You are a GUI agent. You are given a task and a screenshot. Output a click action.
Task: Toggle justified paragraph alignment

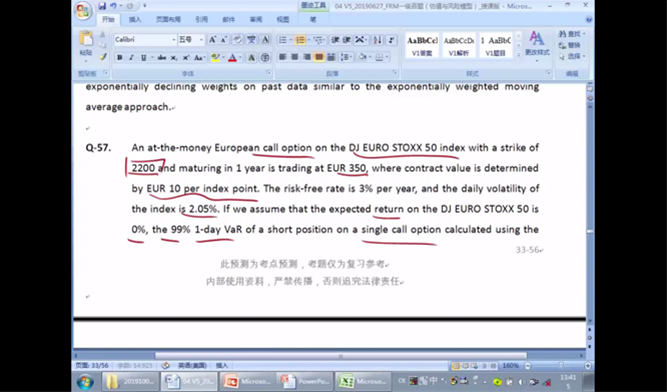(319, 57)
